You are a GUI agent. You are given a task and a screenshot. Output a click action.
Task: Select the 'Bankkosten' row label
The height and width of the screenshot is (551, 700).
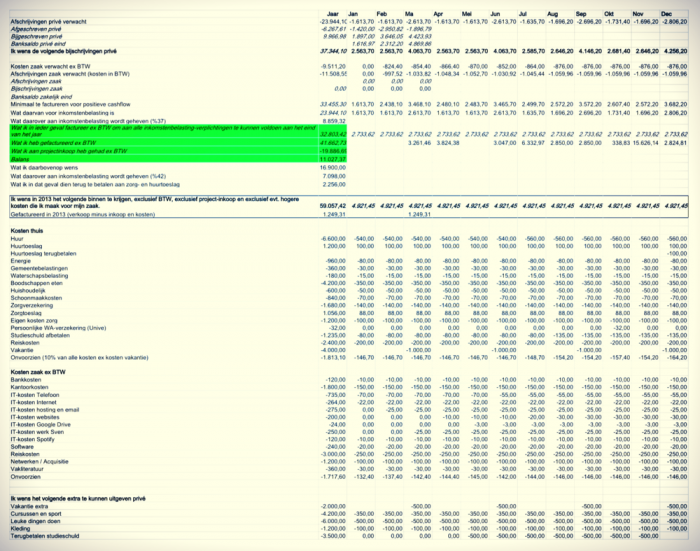point(26,380)
